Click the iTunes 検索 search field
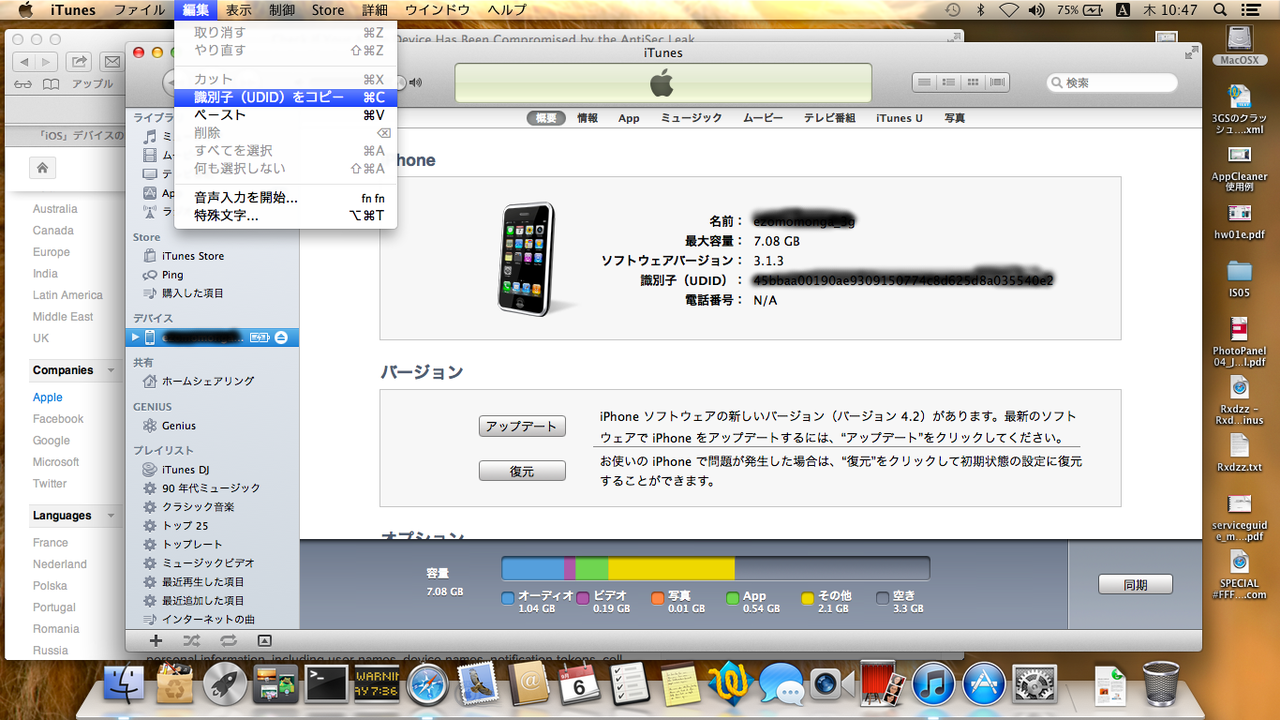1280x720 pixels. tap(1110, 83)
